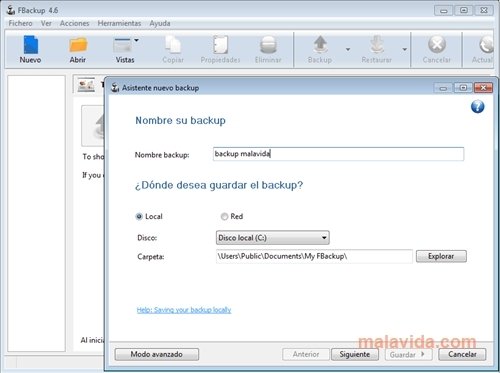Click the blue help question icon
This screenshot has width=500, height=373.
click(477, 107)
